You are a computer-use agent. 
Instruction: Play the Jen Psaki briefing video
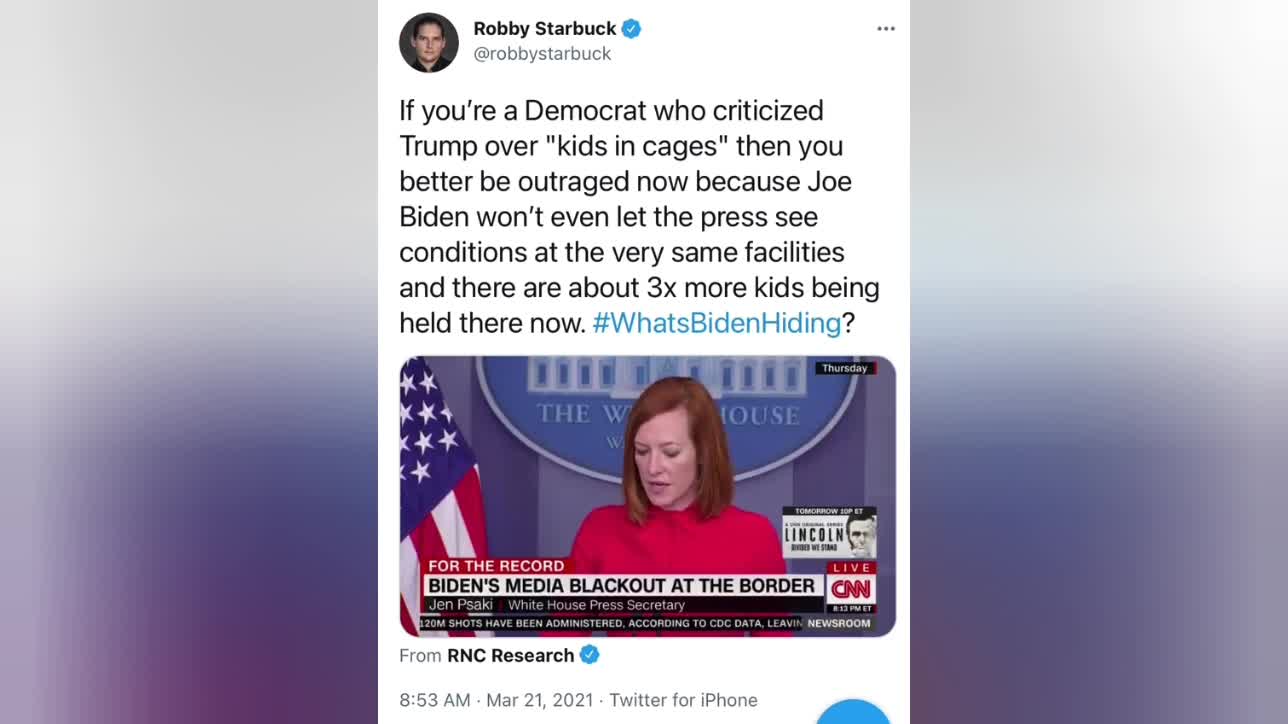tap(647, 496)
